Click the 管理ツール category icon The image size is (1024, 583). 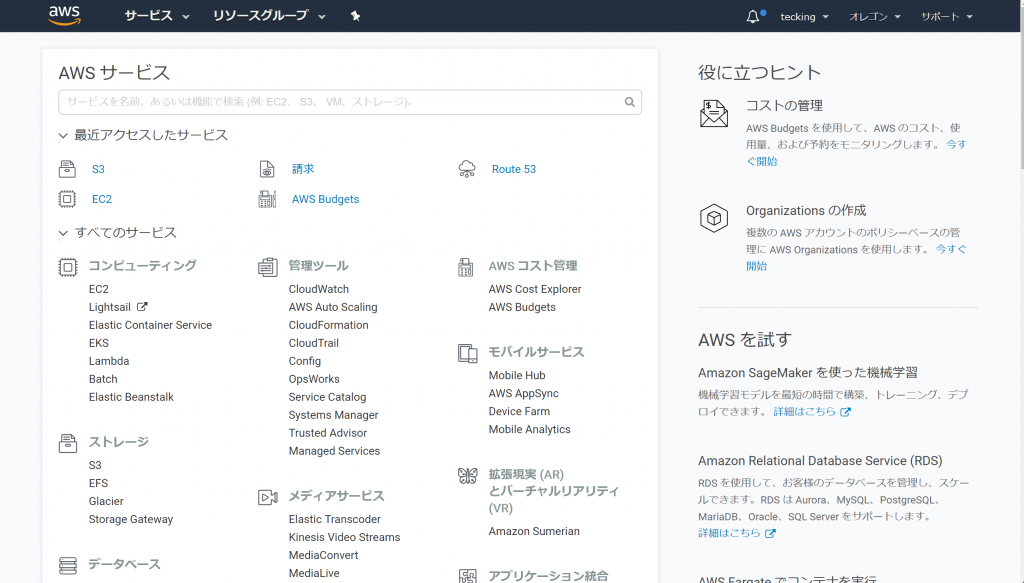[268, 266]
